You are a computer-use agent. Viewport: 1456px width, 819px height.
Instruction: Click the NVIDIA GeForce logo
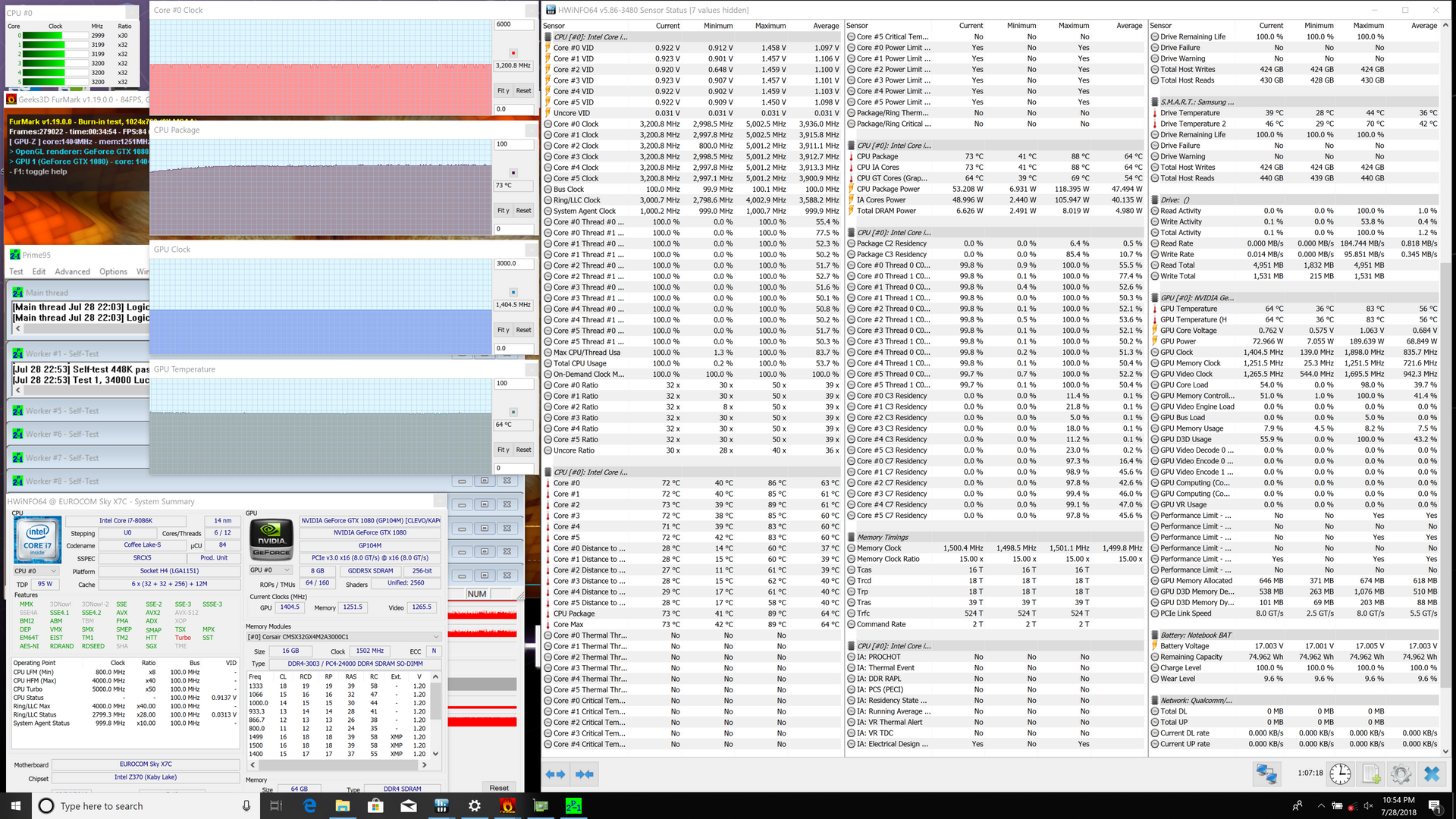(x=271, y=538)
